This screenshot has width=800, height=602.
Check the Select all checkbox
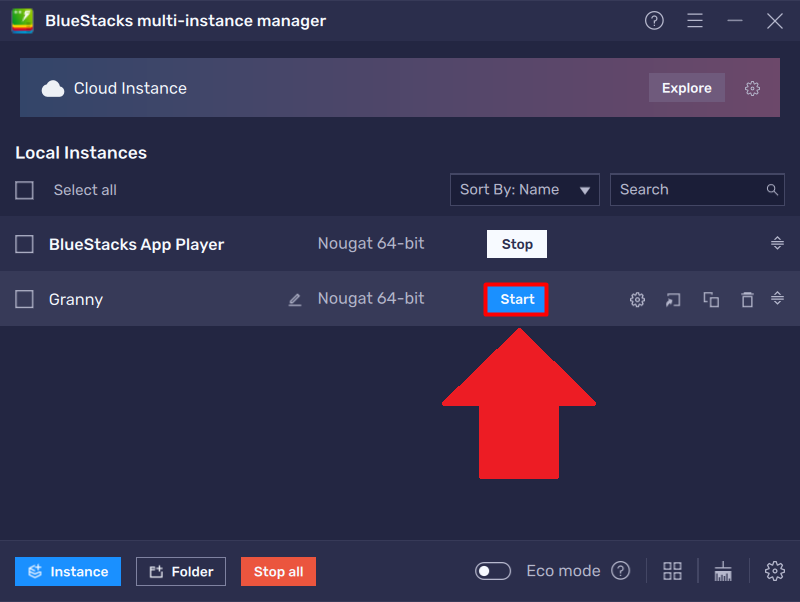[24, 190]
